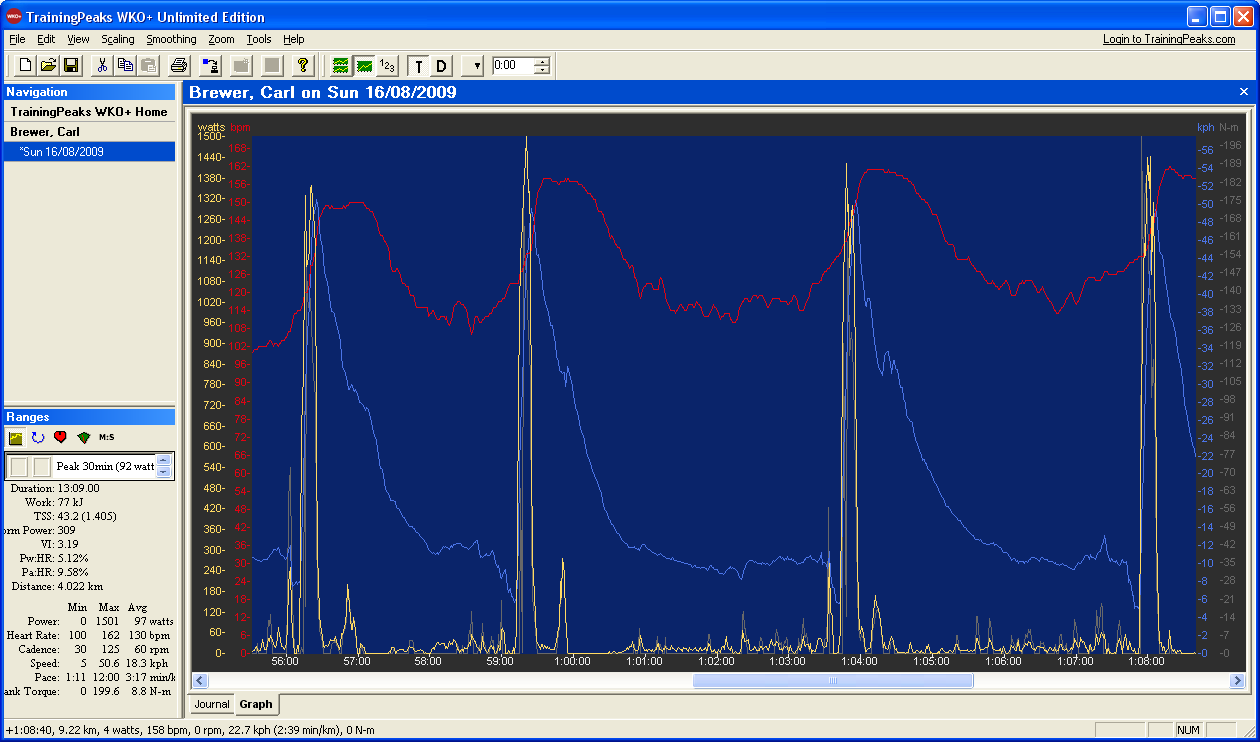Click the watts axis label
Screen dimensions: 1260x742
[211, 127]
